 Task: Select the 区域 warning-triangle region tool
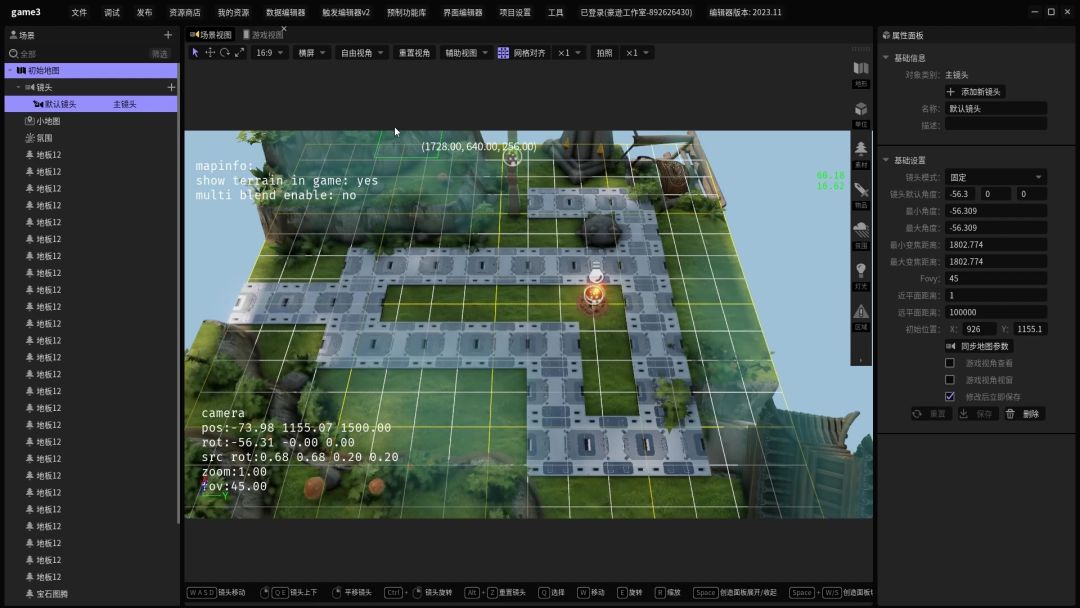860,312
